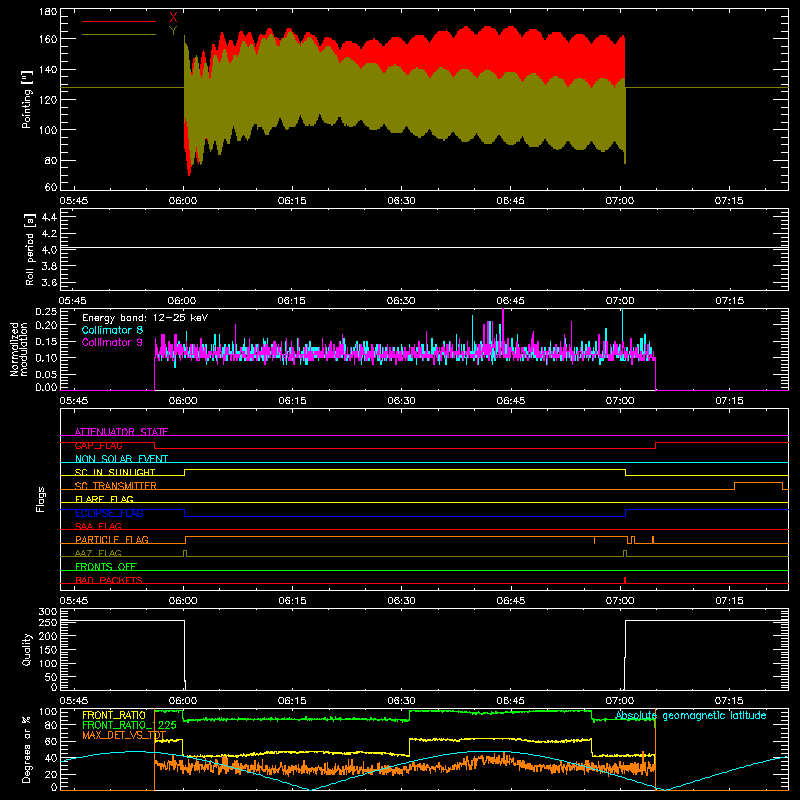Click the cyan 'Collimator 8' legend entry

[112, 330]
